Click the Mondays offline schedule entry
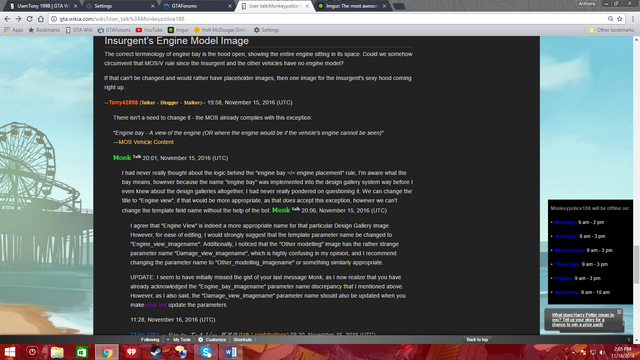Image resolution: width=640 pixels, height=360 pixels. pyautogui.click(x=579, y=222)
